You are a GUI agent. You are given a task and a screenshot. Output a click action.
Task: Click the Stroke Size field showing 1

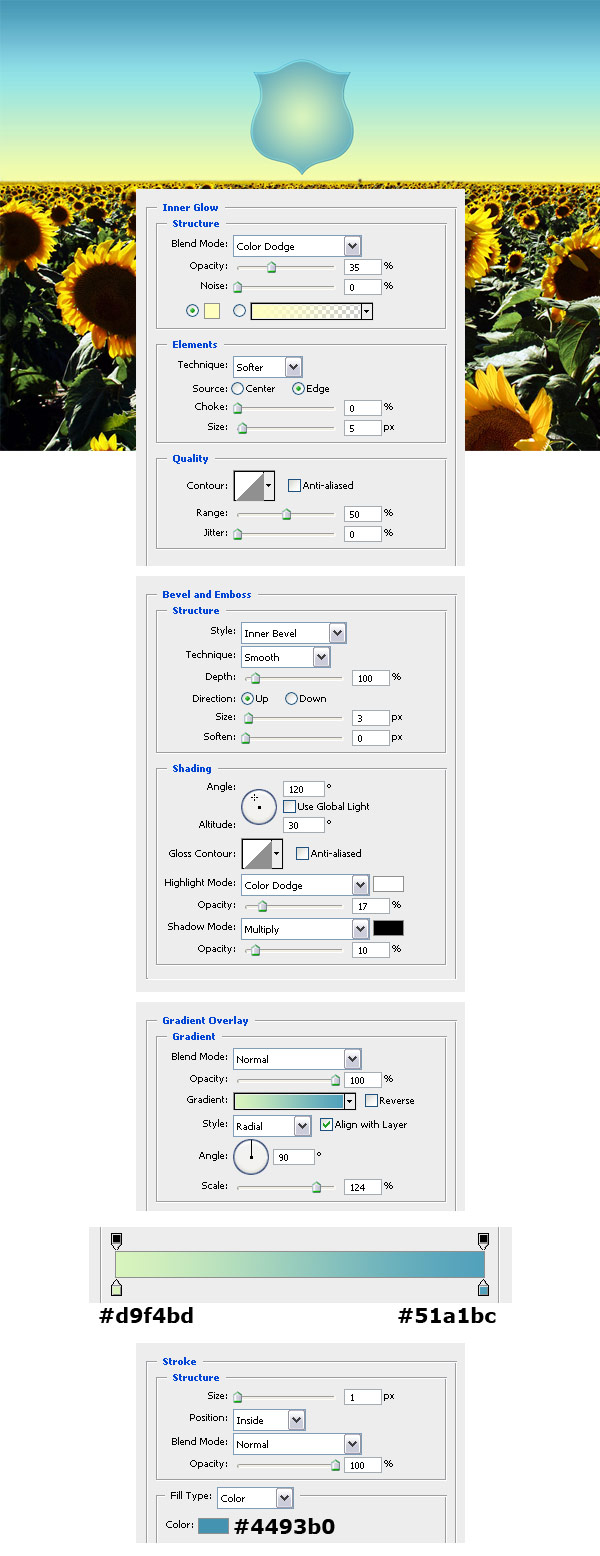(363, 1397)
